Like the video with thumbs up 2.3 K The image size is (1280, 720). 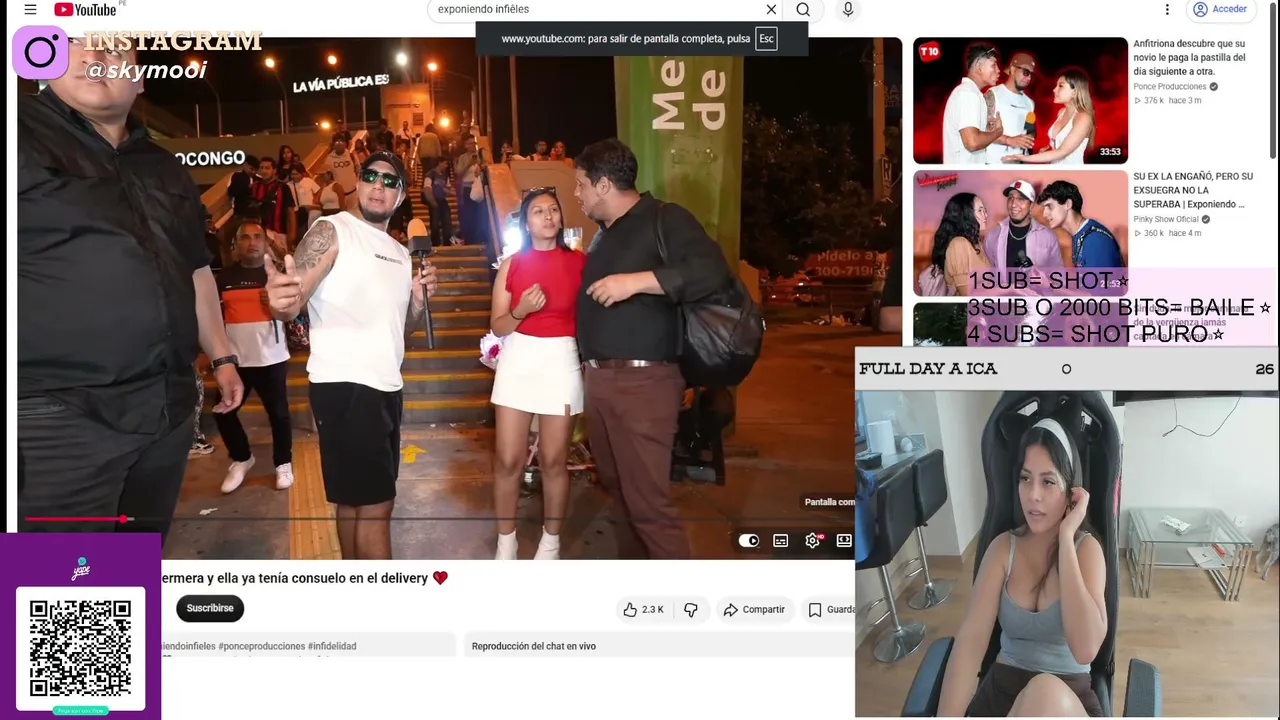click(x=643, y=610)
